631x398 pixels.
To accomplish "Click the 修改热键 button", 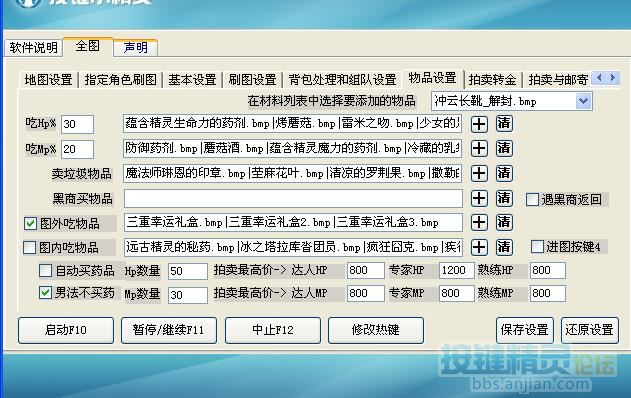I will (x=375, y=330).
